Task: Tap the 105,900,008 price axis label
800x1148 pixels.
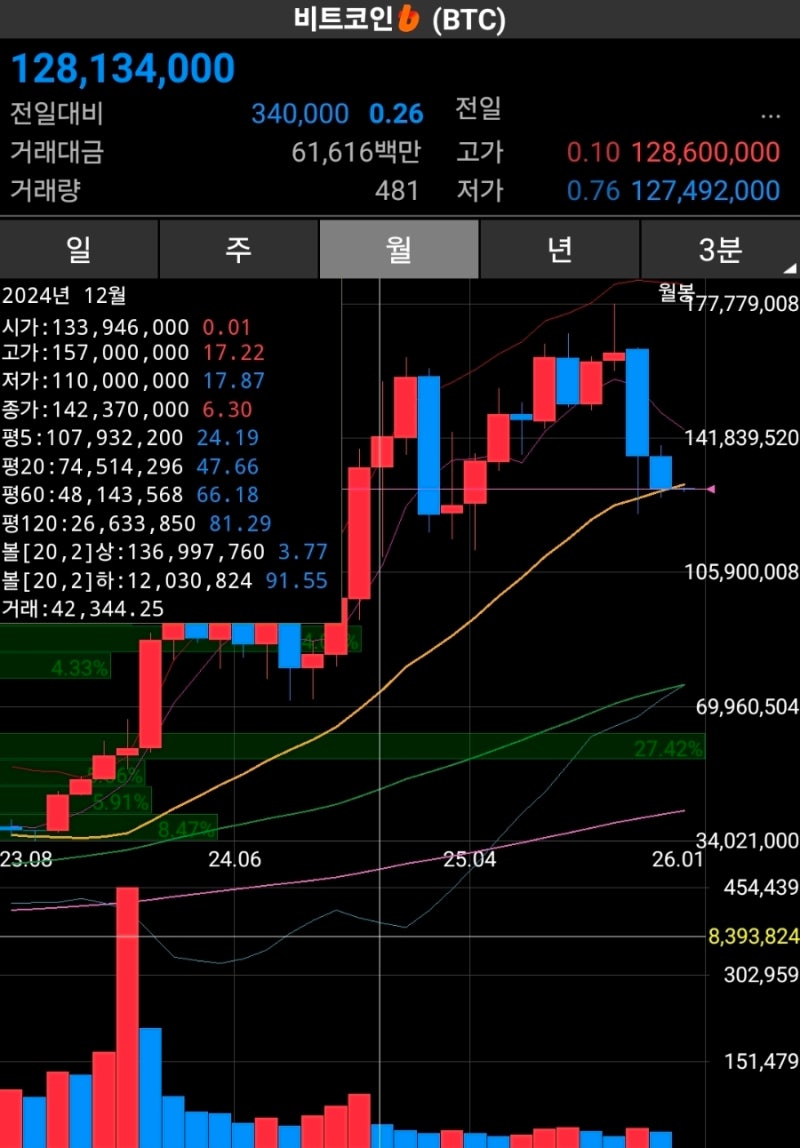Action: click(741, 572)
